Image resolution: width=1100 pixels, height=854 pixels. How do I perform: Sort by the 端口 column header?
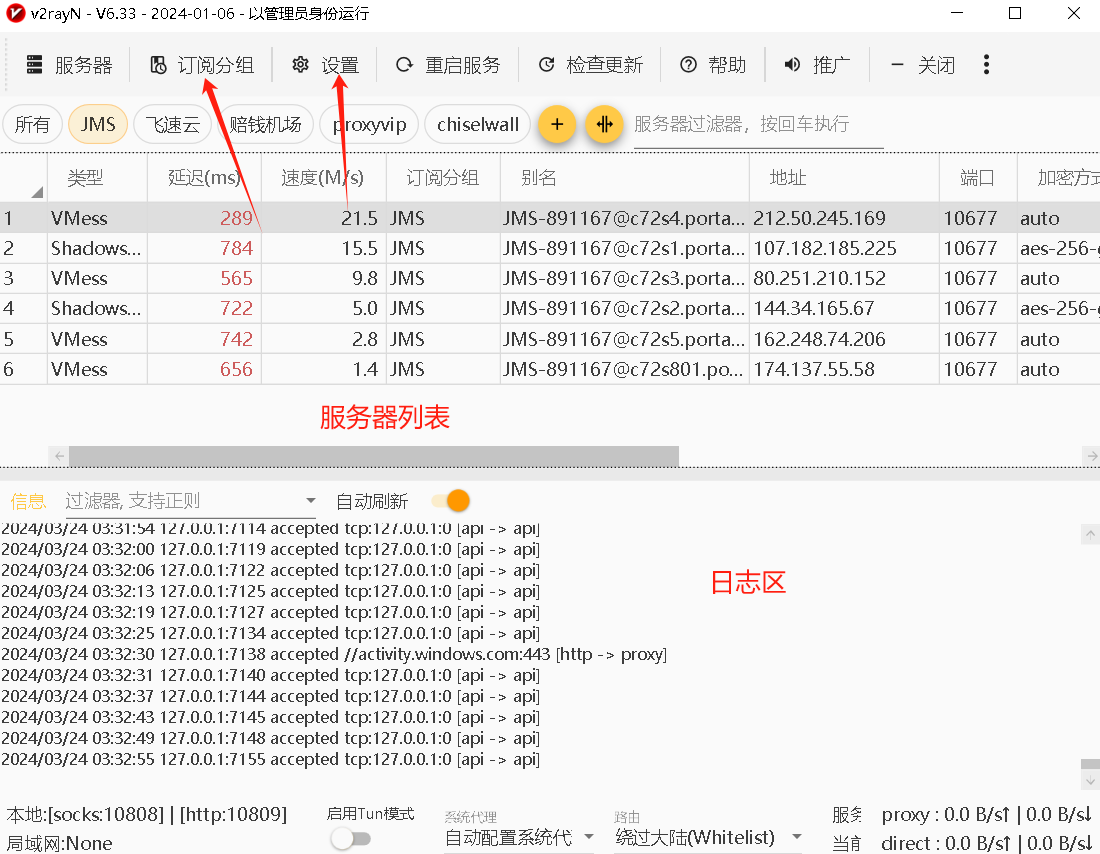978,178
